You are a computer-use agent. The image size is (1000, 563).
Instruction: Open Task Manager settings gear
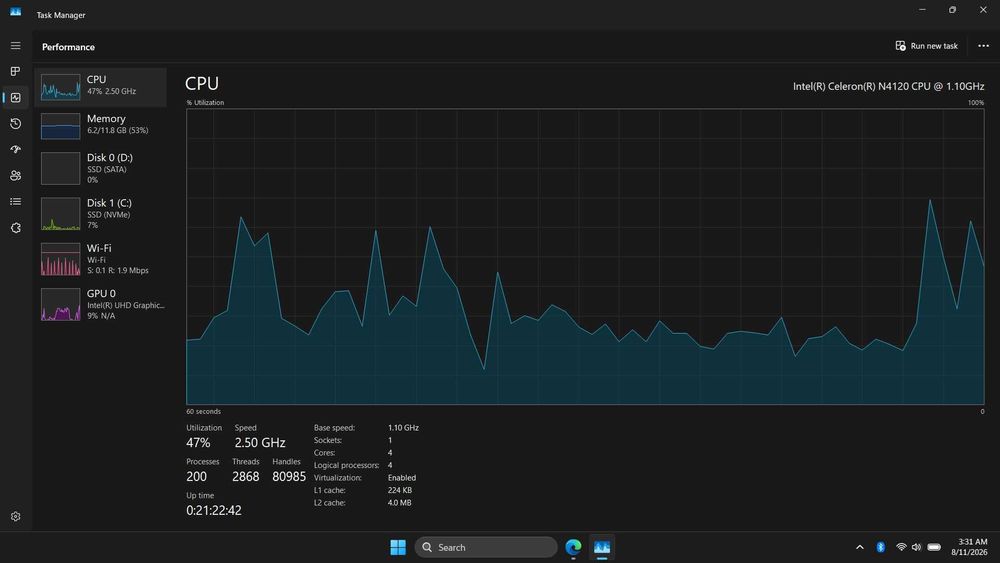point(15,516)
